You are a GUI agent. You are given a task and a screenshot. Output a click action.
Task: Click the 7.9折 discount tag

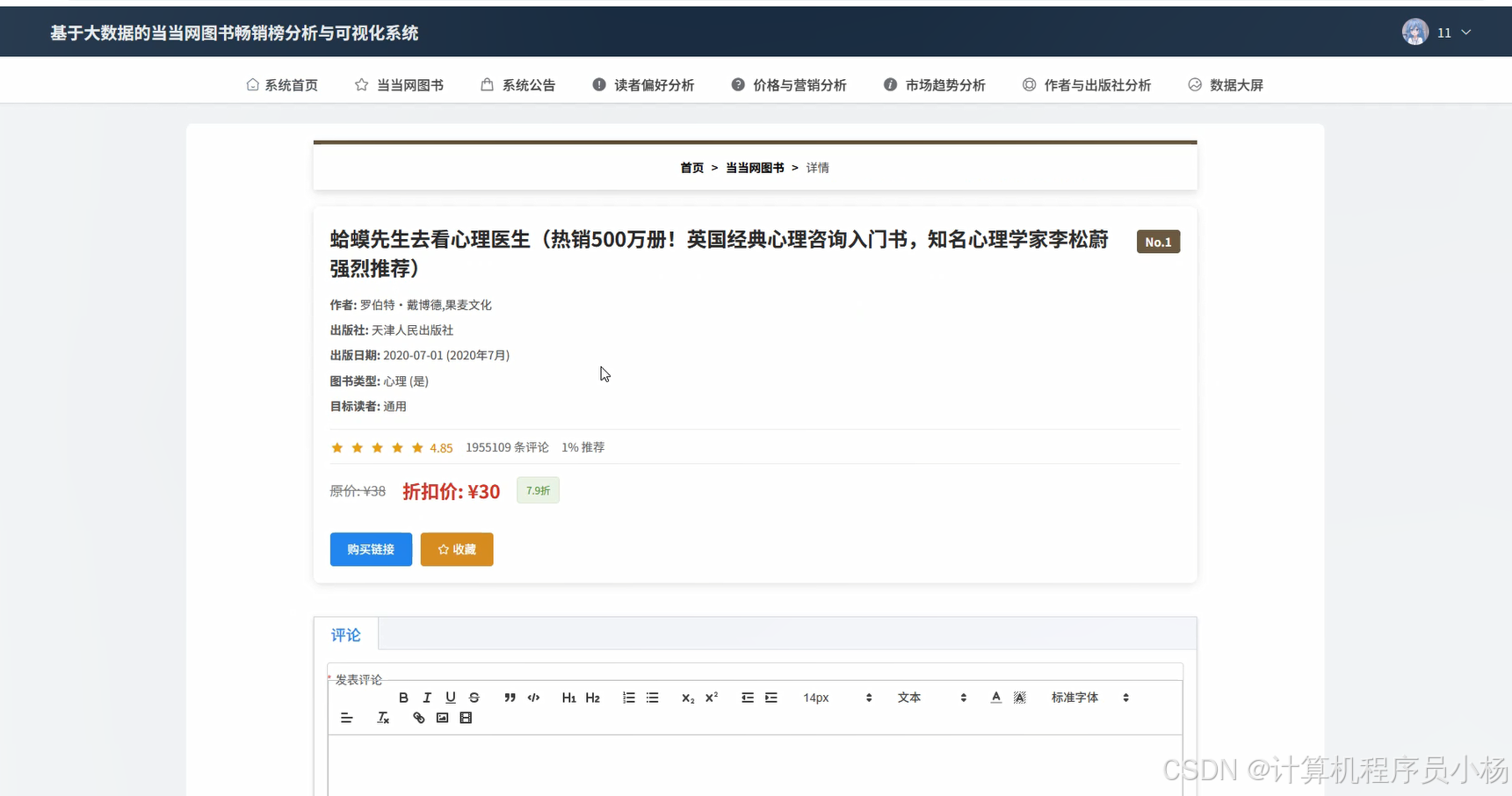(538, 490)
